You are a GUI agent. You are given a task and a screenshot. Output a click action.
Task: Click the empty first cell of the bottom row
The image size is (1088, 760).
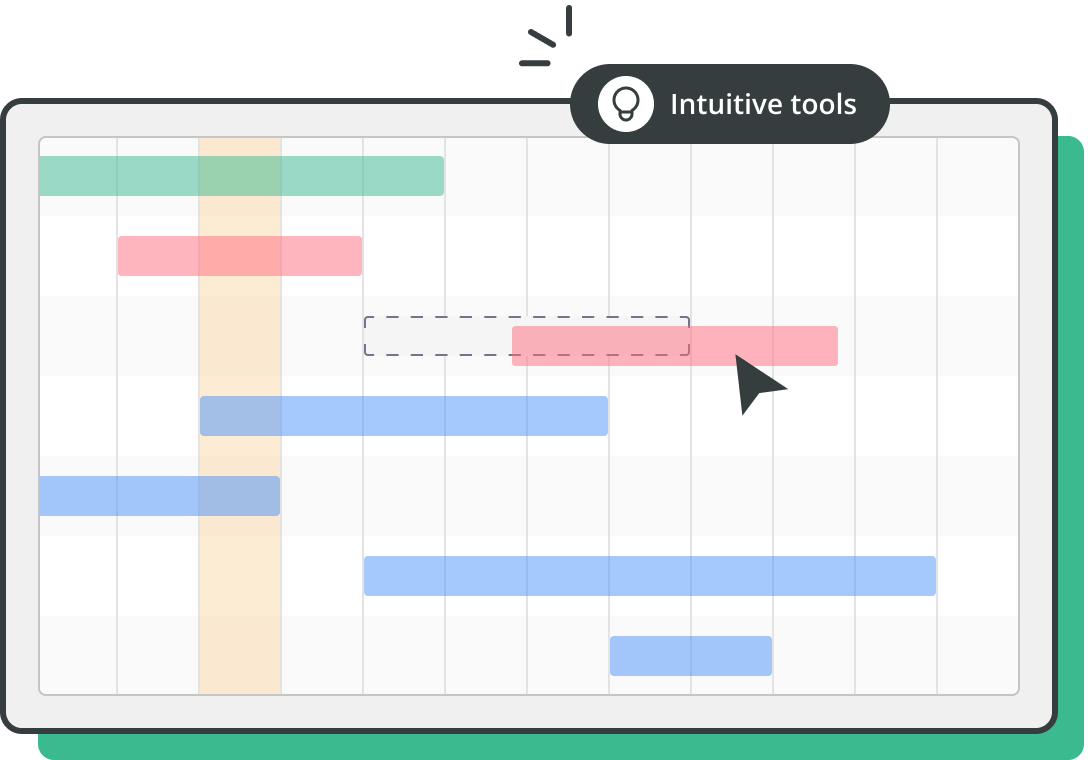point(78,655)
